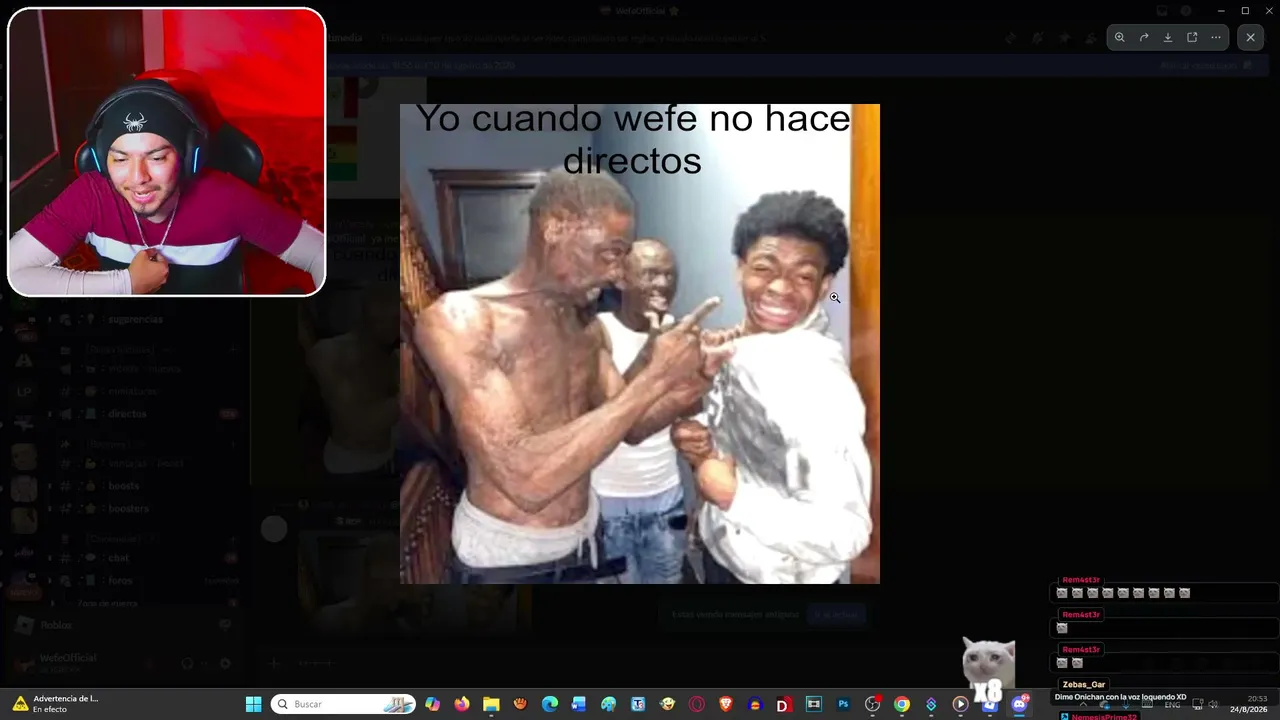The height and width of the screenshot is (720, 1280).
Task: Open the chat channel in Discord
Action: [118, 558]
